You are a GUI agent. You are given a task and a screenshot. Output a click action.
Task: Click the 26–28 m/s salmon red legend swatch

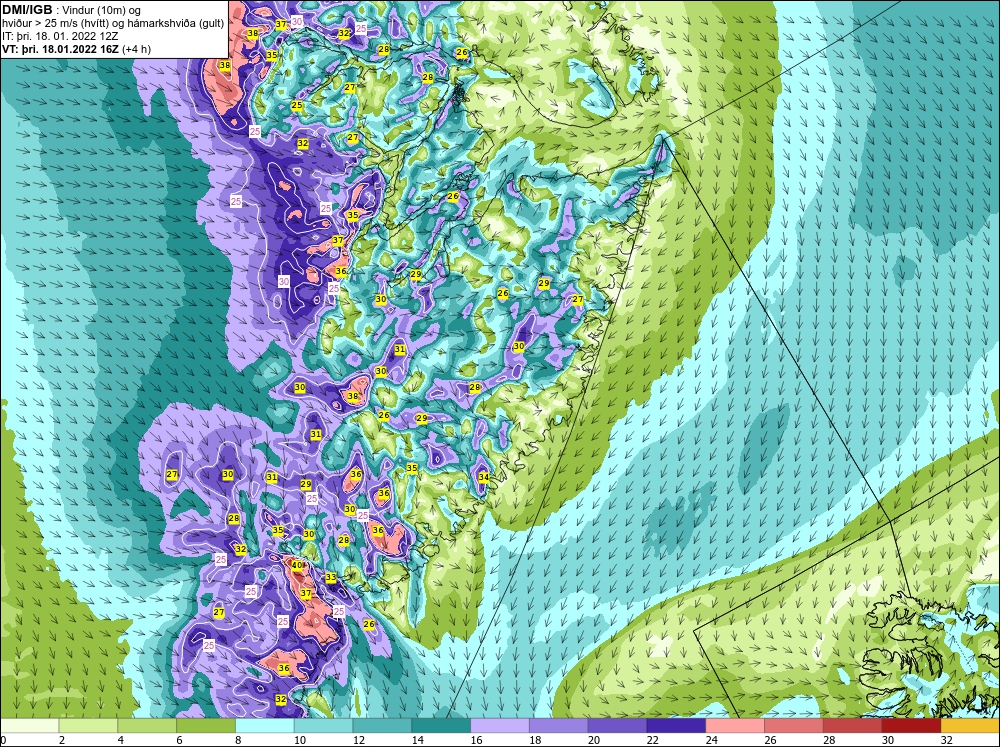pos(794,726)
